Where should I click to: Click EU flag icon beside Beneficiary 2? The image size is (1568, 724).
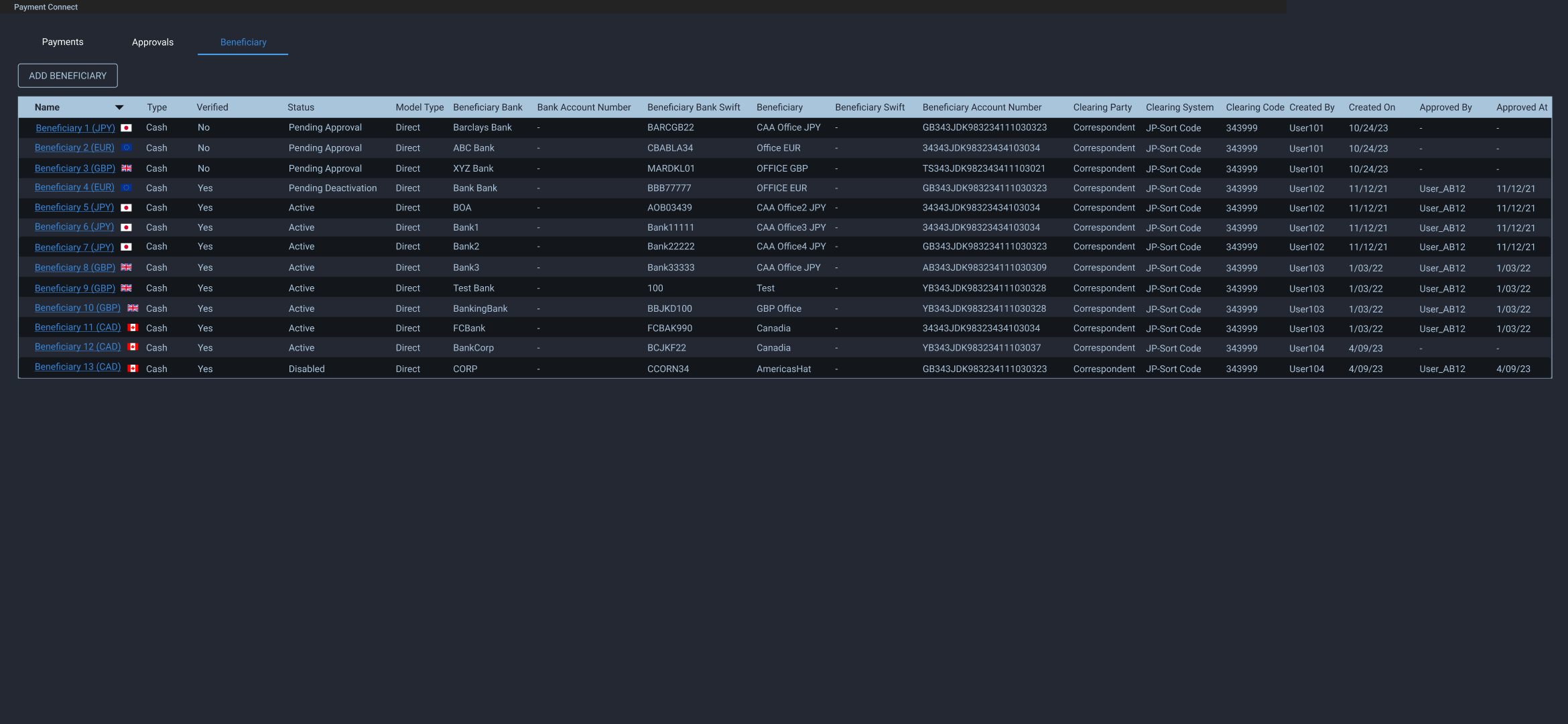coord(126,147)
